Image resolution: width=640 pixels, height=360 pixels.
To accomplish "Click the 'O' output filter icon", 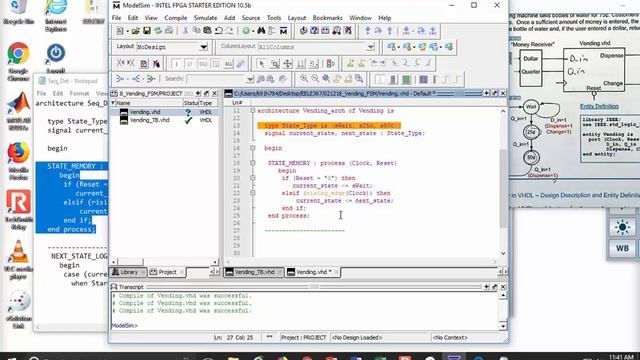I will (189, 64).
